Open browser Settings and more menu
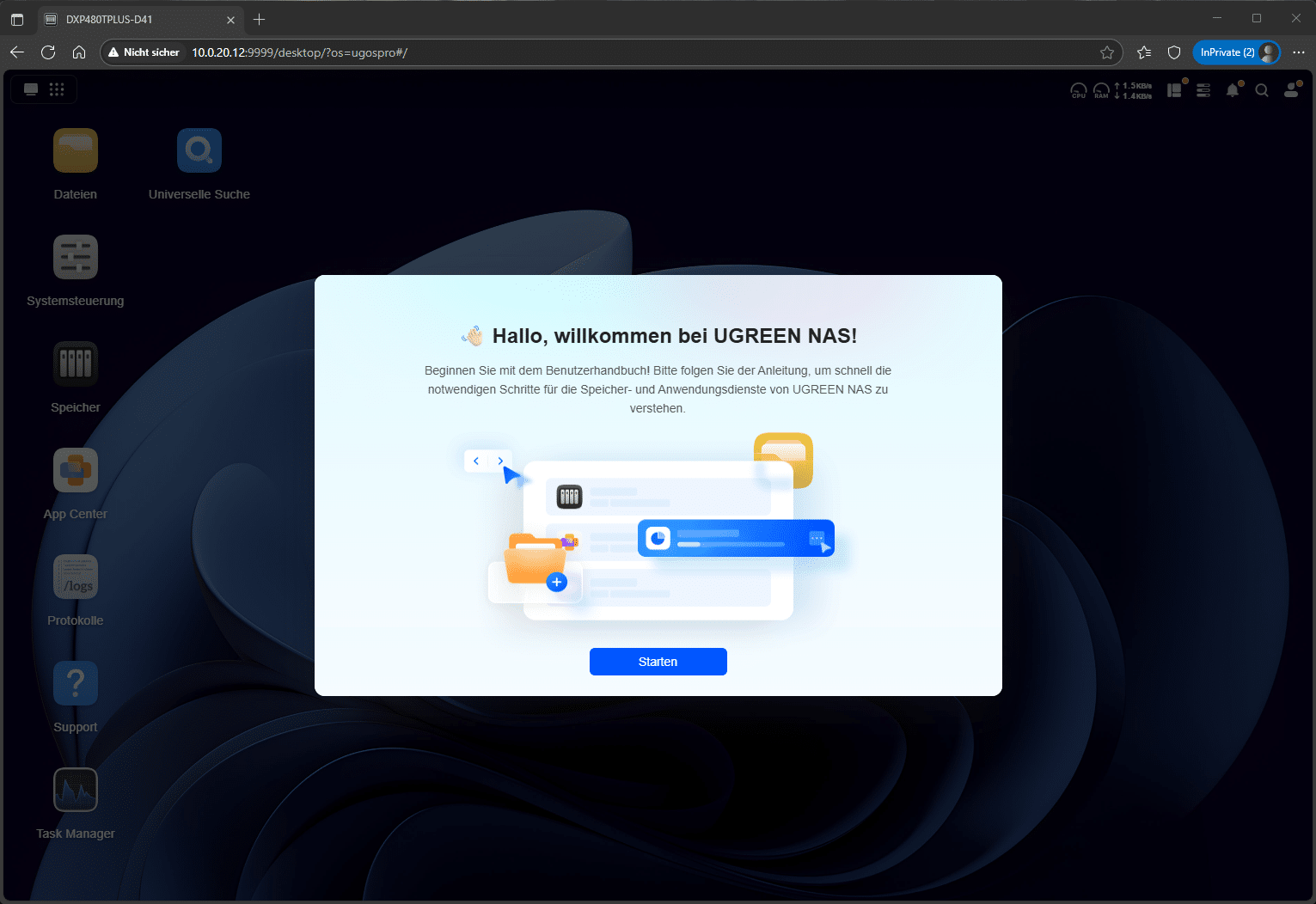Image resolution: width=1316 pixels, height=904 pixels. [x=1298, y=52]
